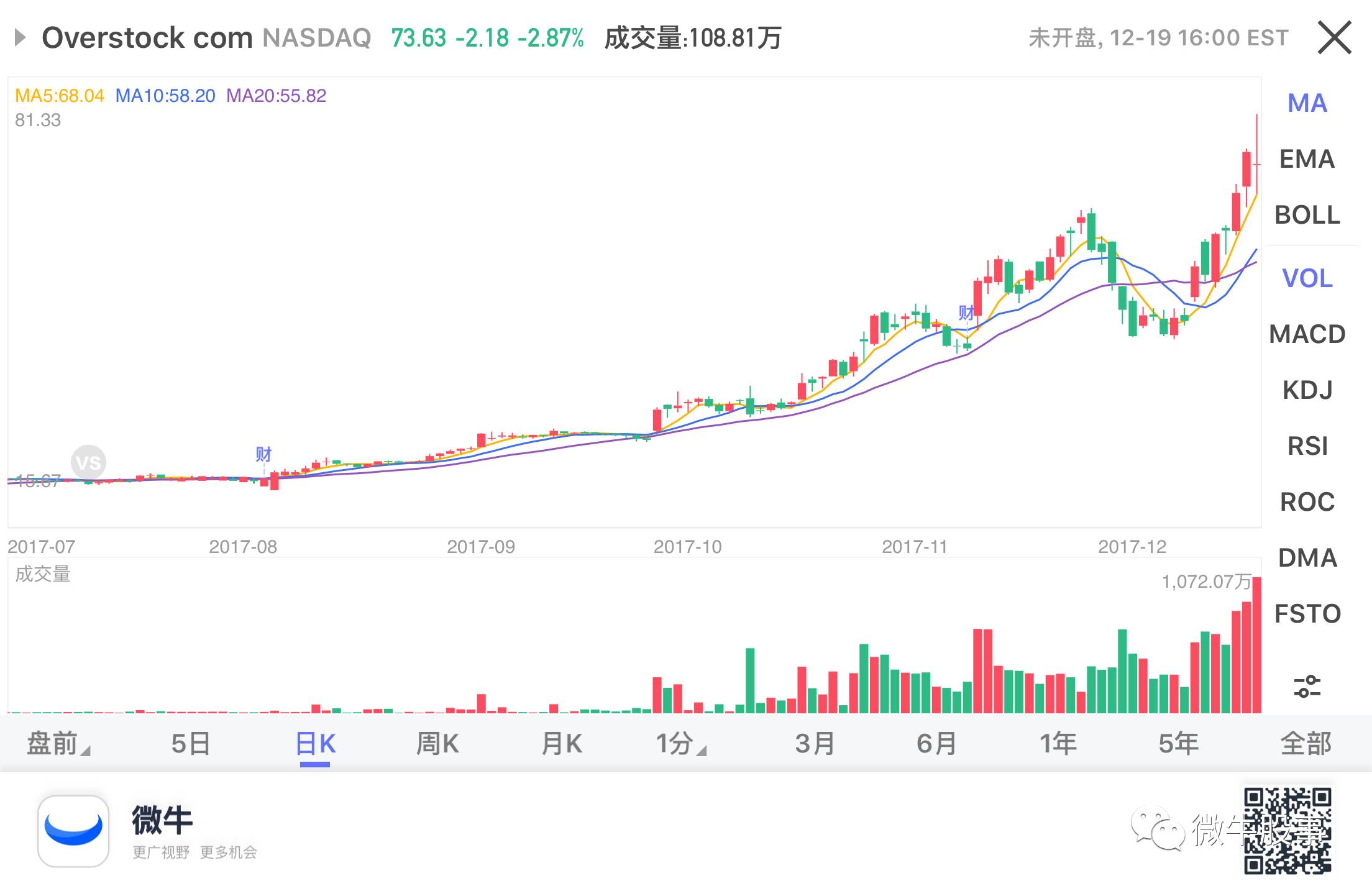Tap the VS compare icon
1372x891 pixels.
click(x=88, y=462)
